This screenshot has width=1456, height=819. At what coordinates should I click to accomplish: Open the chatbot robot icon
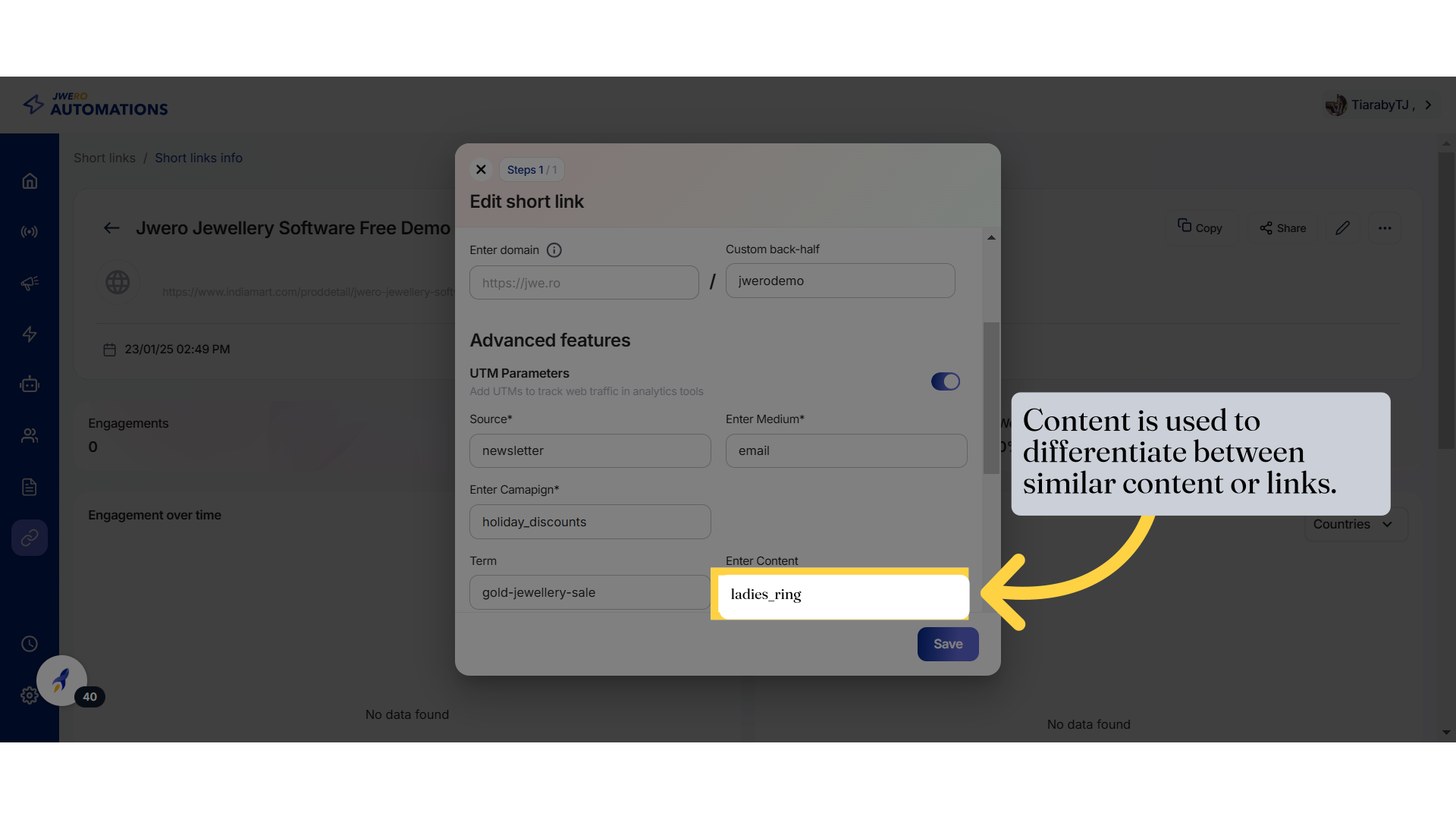tap(30, 384)
